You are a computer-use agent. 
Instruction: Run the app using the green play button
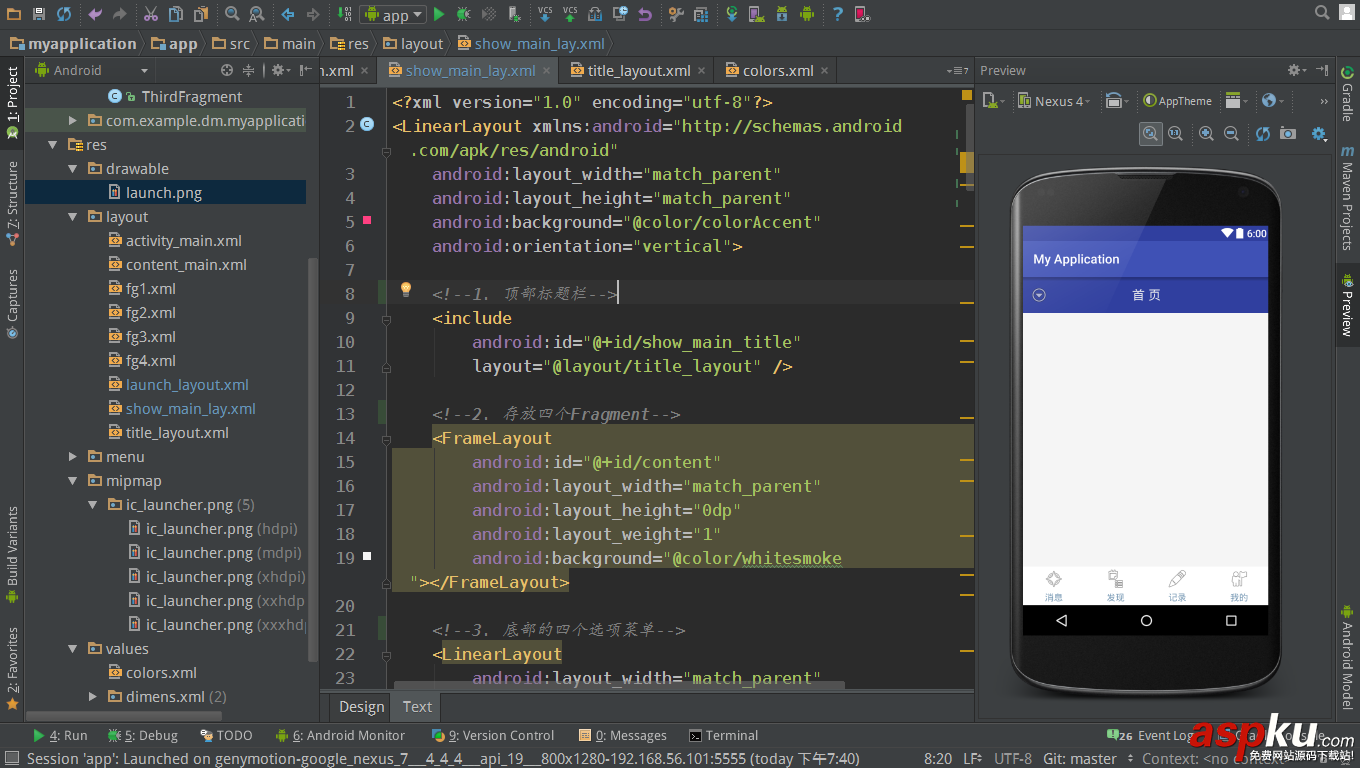coord(438,14)
